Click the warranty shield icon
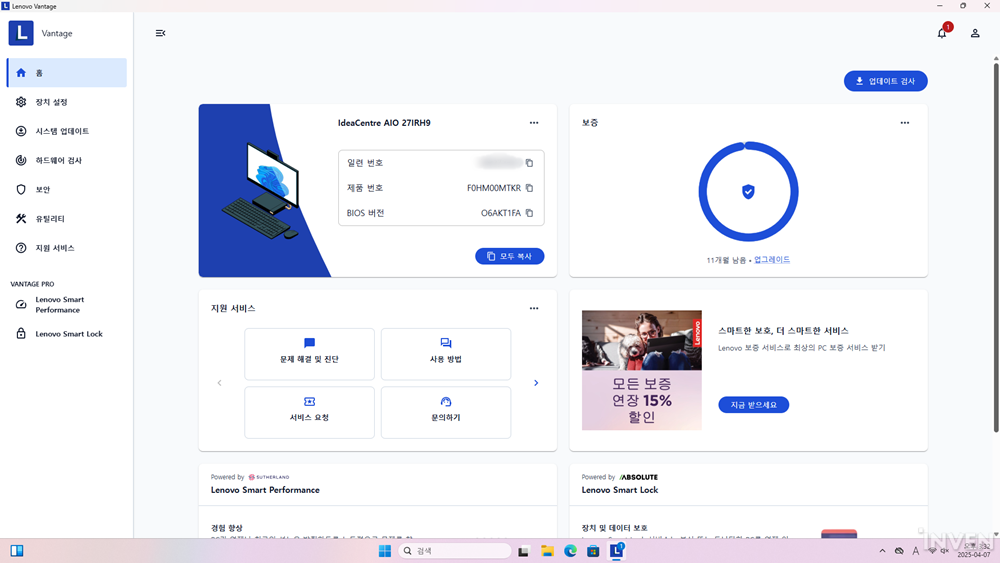This screenshot has width=1000, height=563. click(x=748, y=191)
